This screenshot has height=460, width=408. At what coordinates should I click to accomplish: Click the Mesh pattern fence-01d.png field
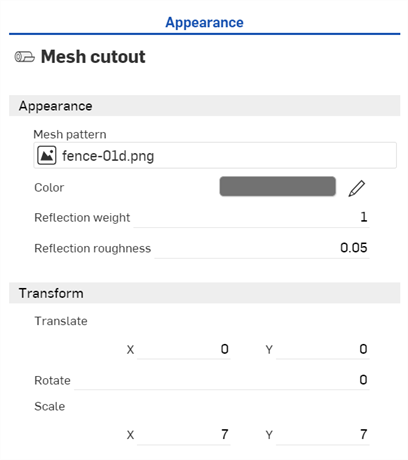(215, 155)
